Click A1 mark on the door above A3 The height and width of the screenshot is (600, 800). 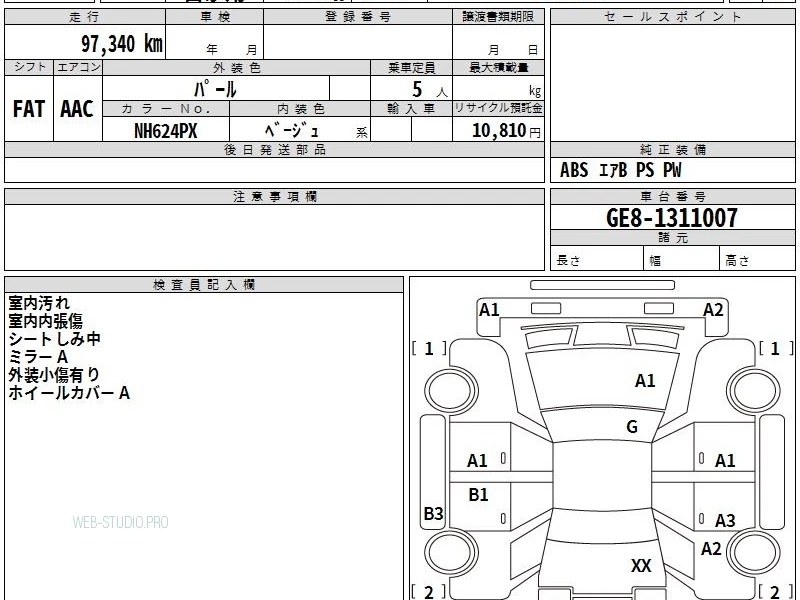(725, 461)
